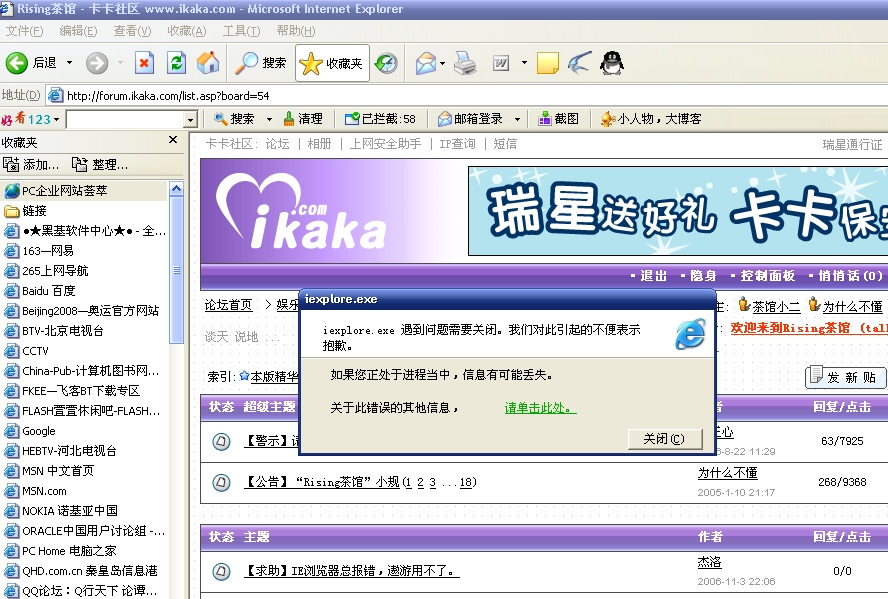Print the page with printer icon

(465, 63)
